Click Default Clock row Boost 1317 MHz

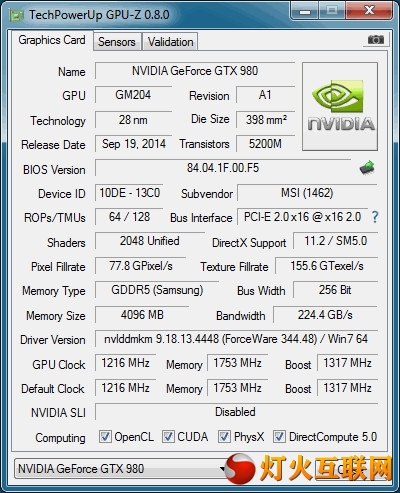347,388
